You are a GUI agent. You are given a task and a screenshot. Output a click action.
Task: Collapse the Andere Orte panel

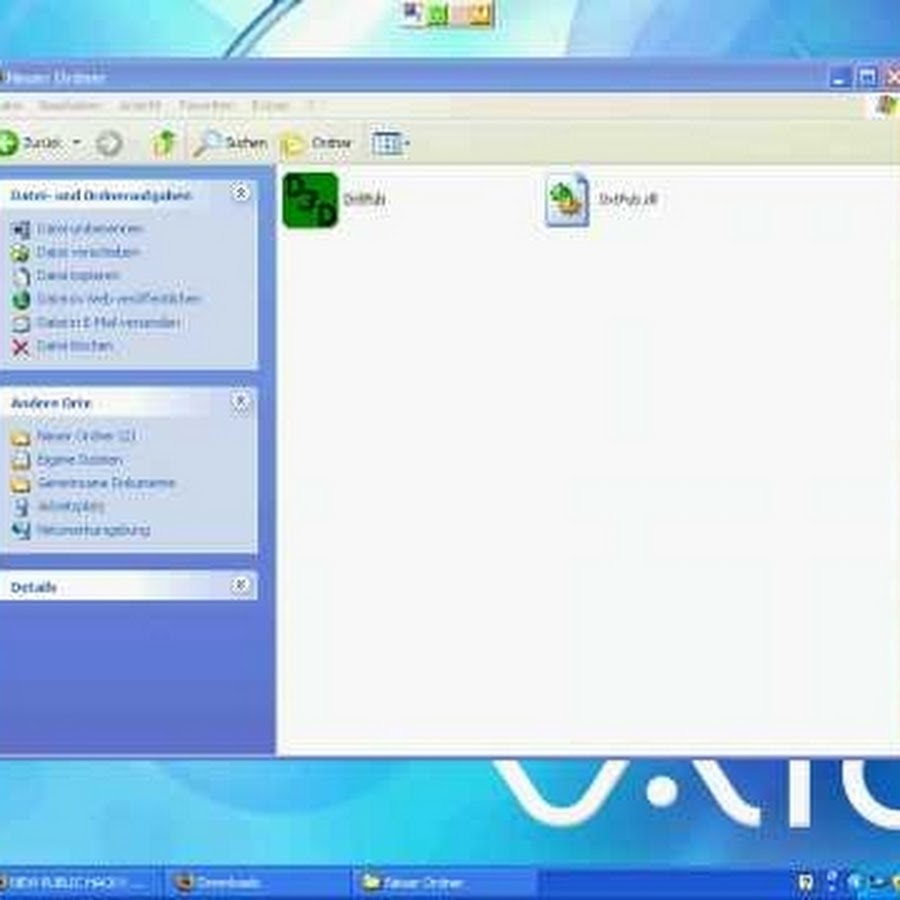[240, 401]
